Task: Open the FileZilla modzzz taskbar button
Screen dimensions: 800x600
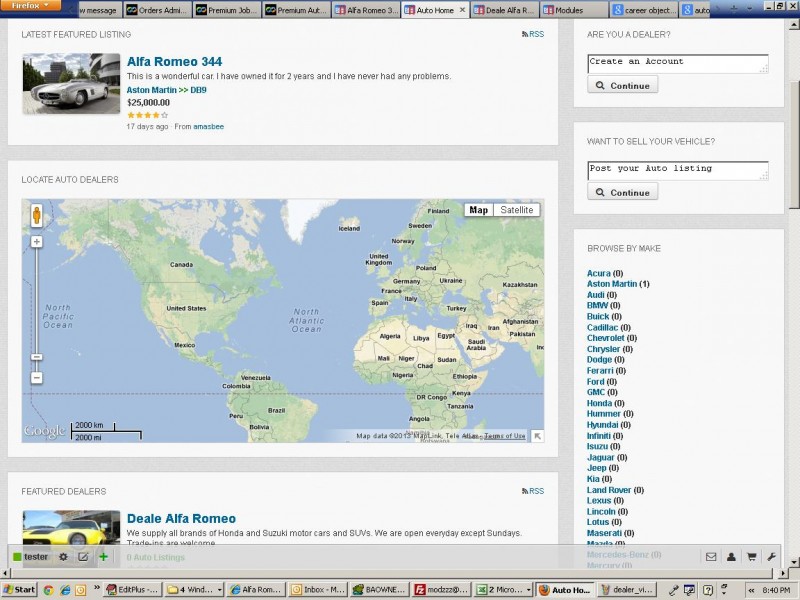Action: pyautogui.click(x=441, y=590)
